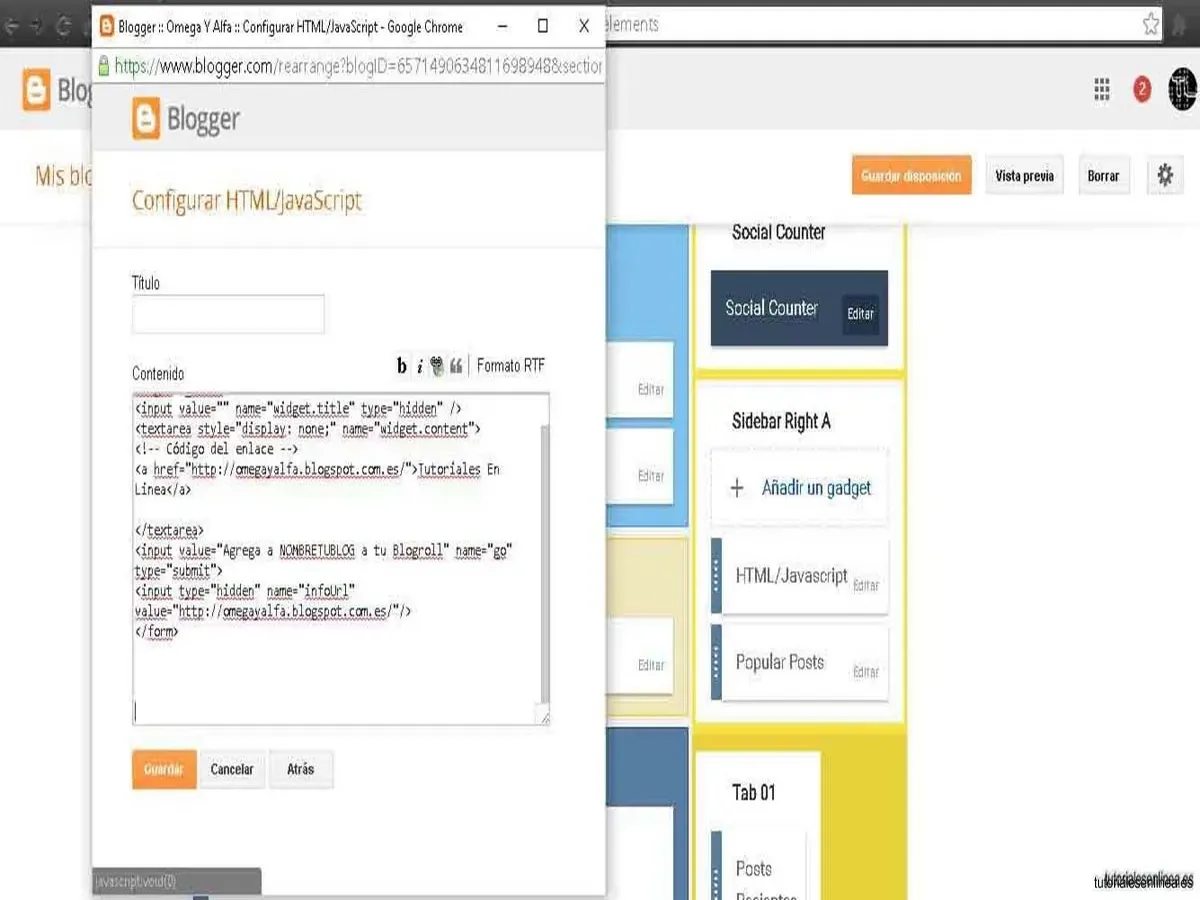This screenshot has height=900, width=1200.
Task: Click the Configurar HTML/JavaScript heading
Action: coord(247,200)
